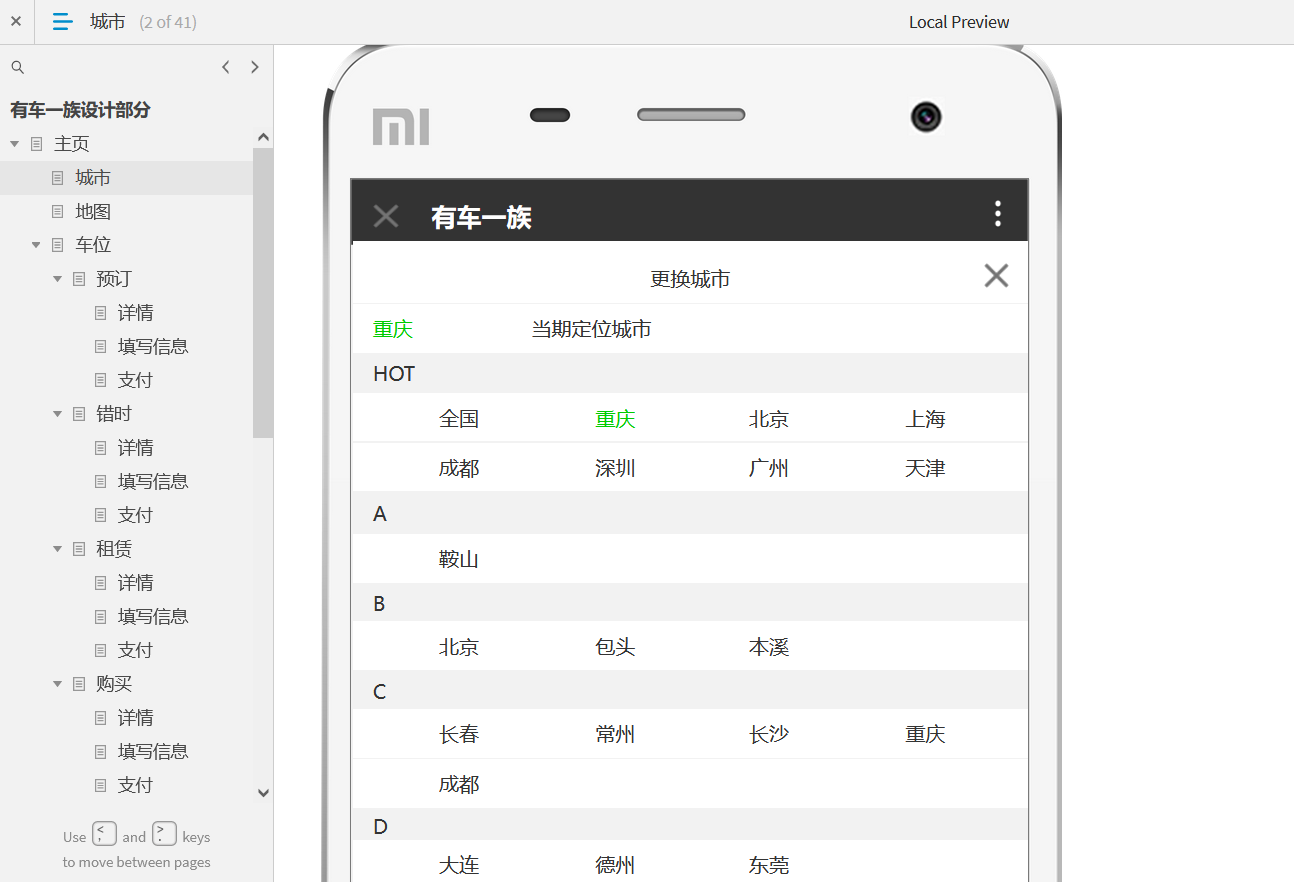
Task: Collapse the 购买 tree node
Action: (x=58, y=684)
